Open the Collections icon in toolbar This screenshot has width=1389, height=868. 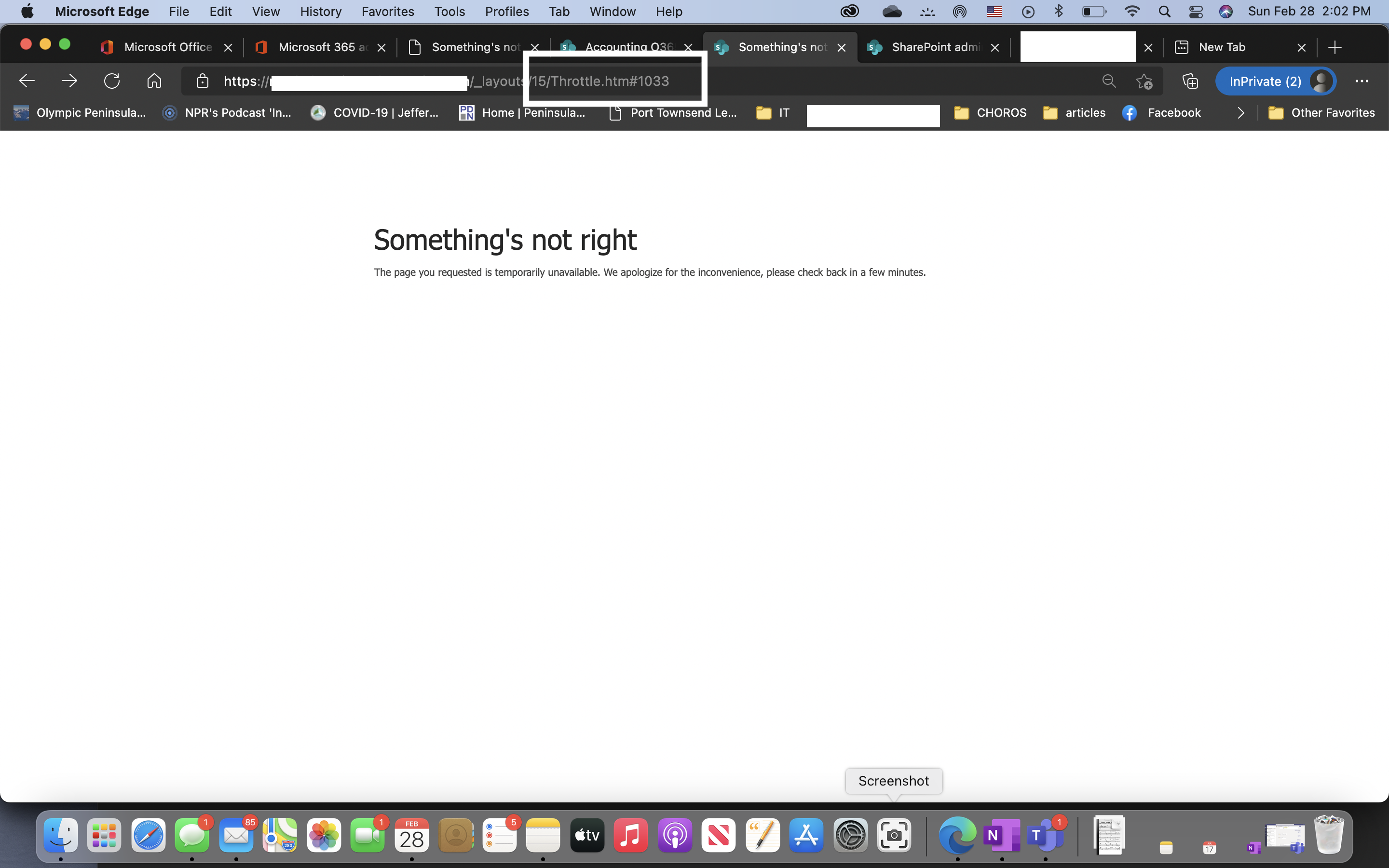[1190, 81]
